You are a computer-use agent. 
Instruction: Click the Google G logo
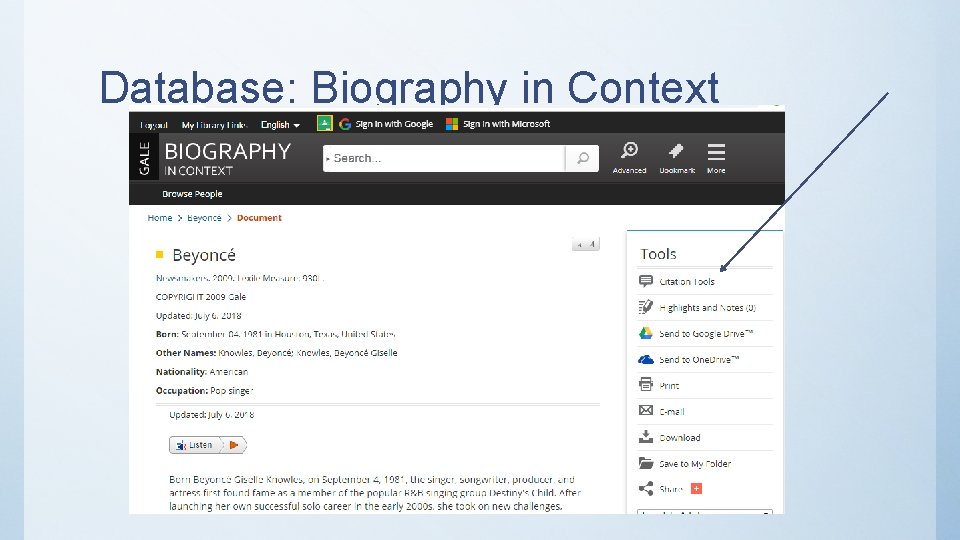click(345, 124)
